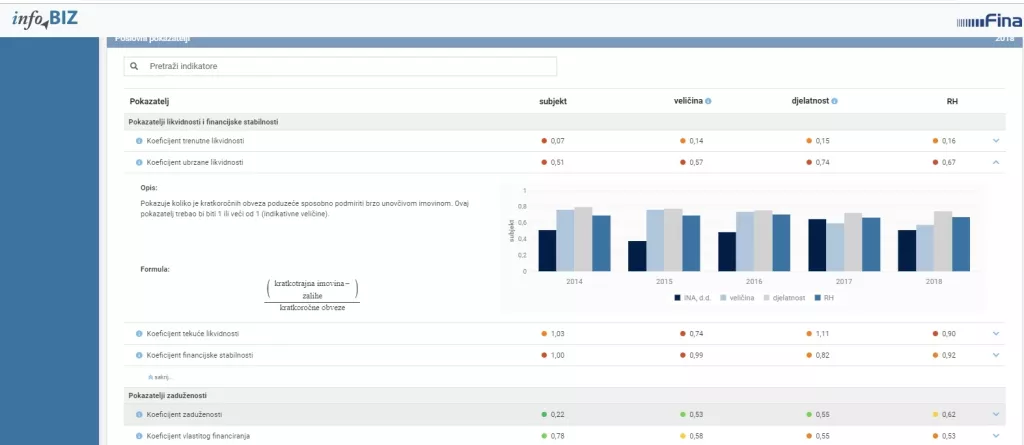Collapse Koeficijent ubrzane likvidnosti row chevron
1024x445 pixels.
click(996, 162)
